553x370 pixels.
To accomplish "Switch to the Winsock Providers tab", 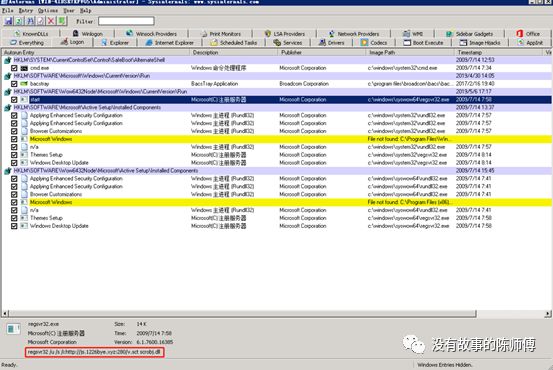I will 151,34.
